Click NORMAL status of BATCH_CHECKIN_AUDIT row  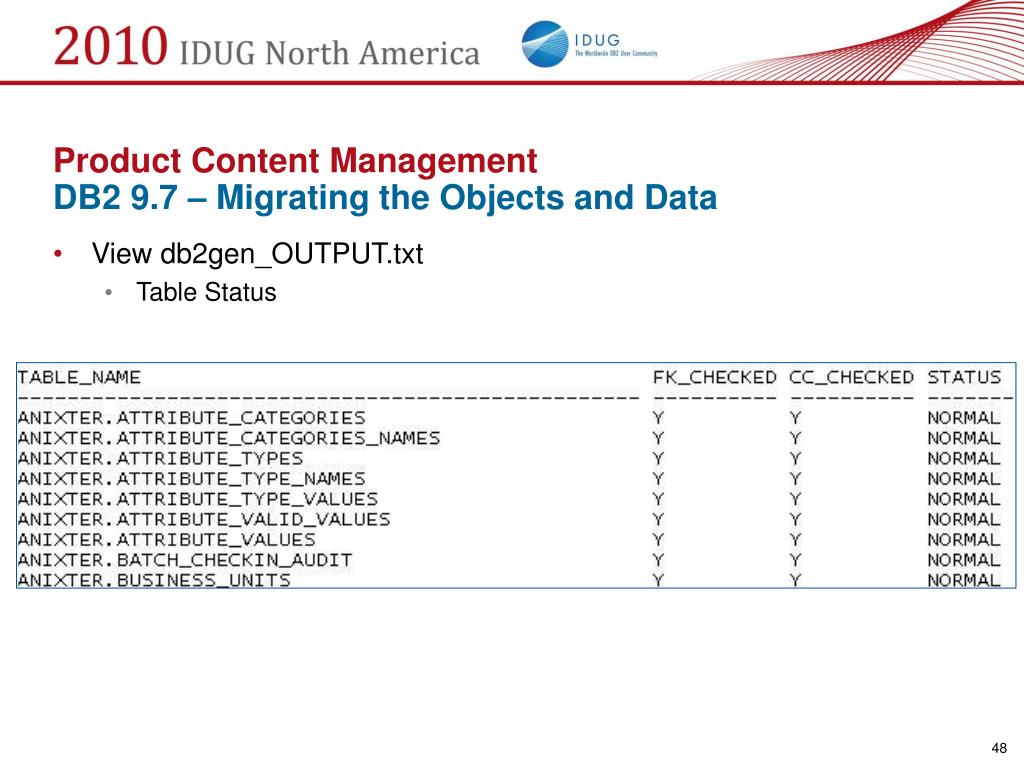(964, 560)
